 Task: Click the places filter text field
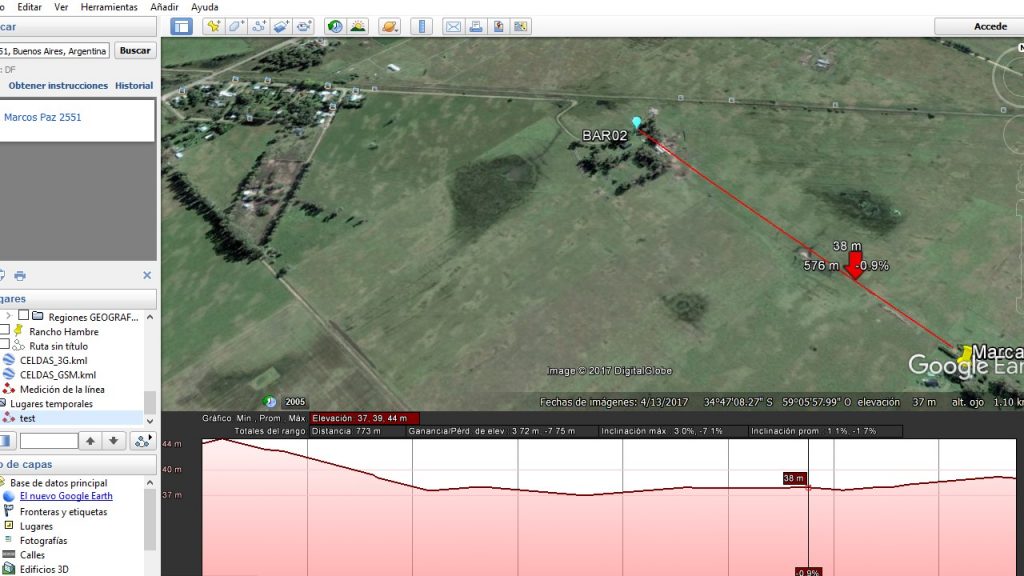coord(49,441)
